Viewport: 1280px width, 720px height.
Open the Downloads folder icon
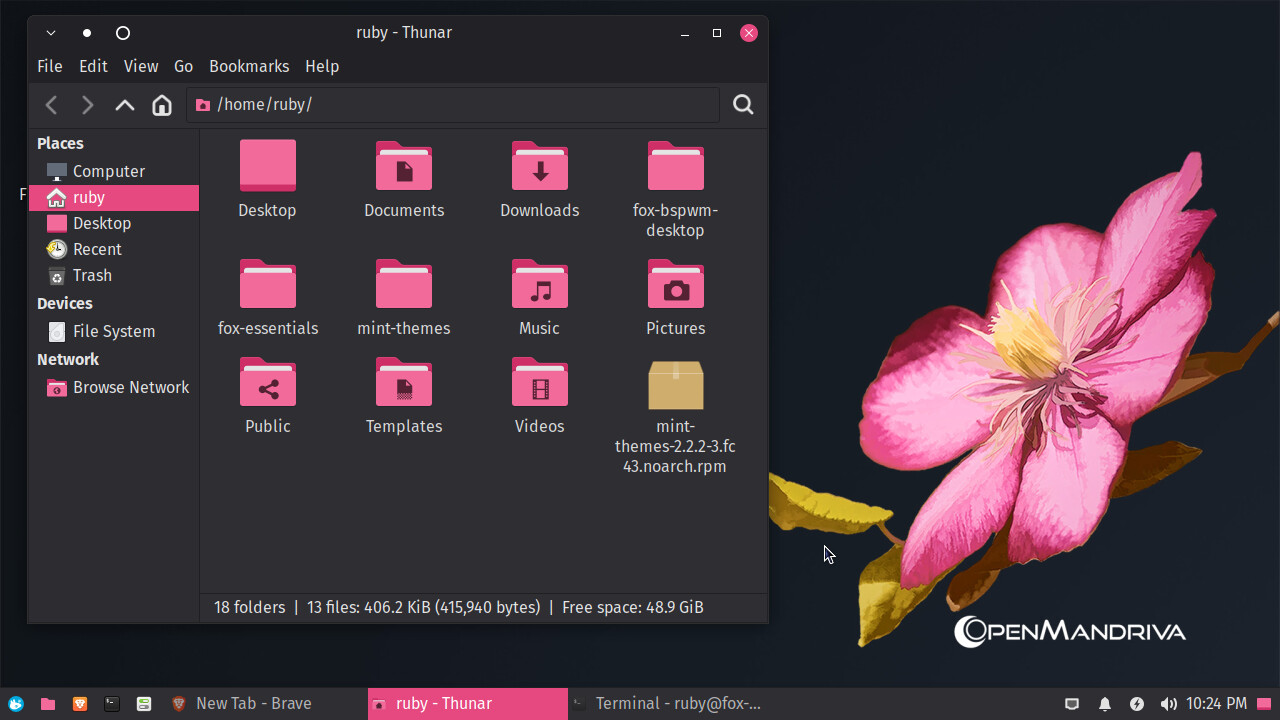tap(540, 167)
